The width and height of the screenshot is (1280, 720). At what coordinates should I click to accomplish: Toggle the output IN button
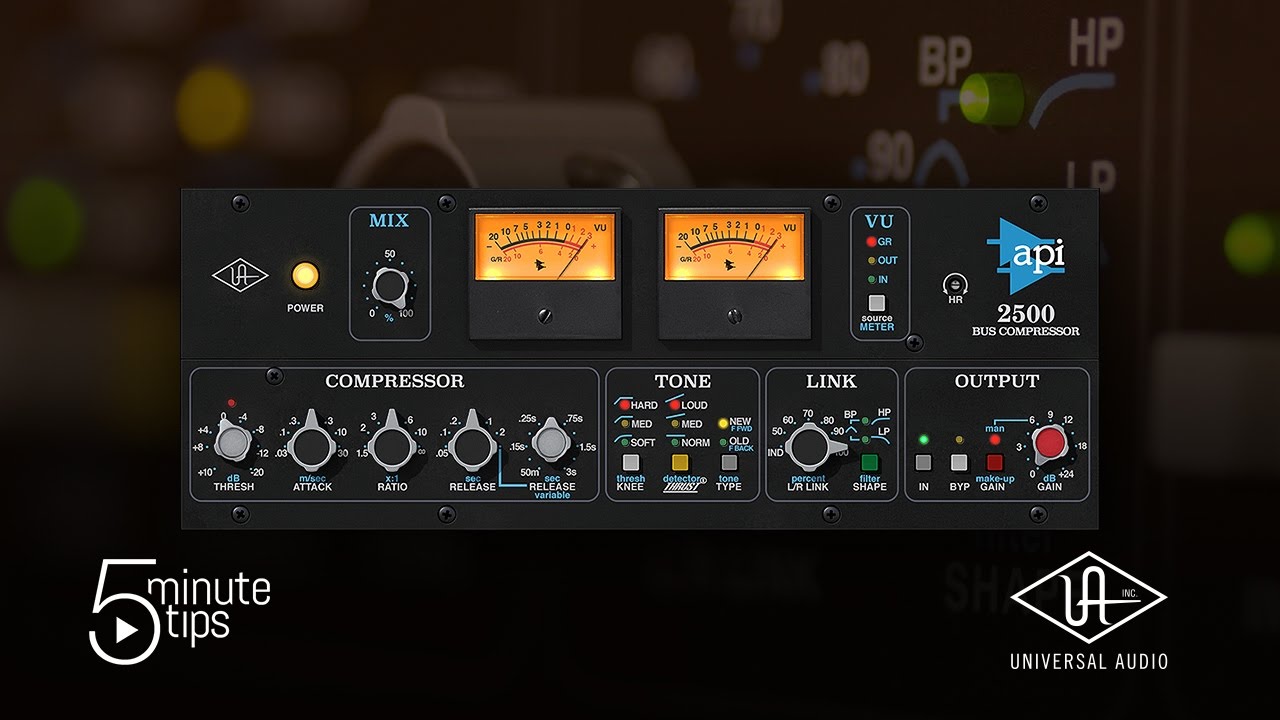tap(923, 463)
